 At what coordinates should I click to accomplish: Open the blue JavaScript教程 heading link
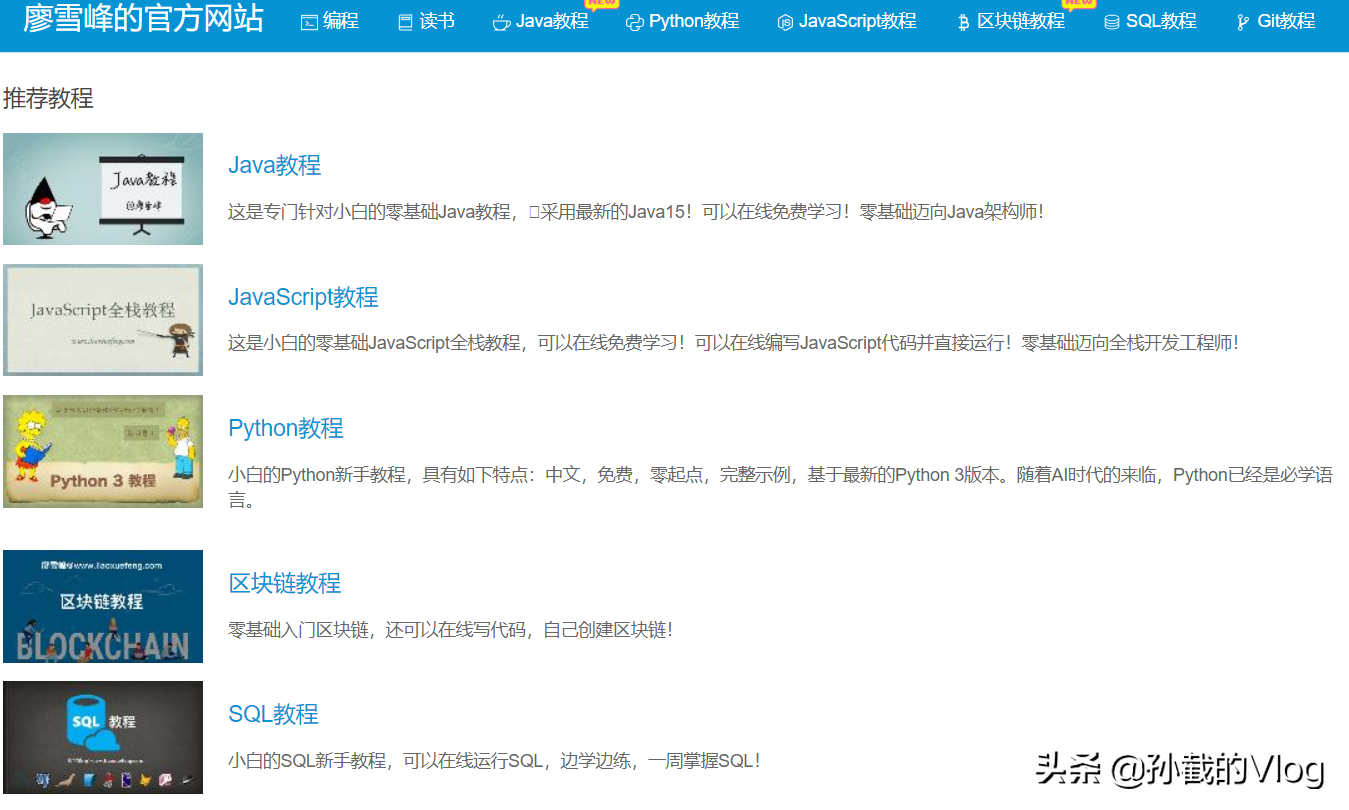click(303, 297)
